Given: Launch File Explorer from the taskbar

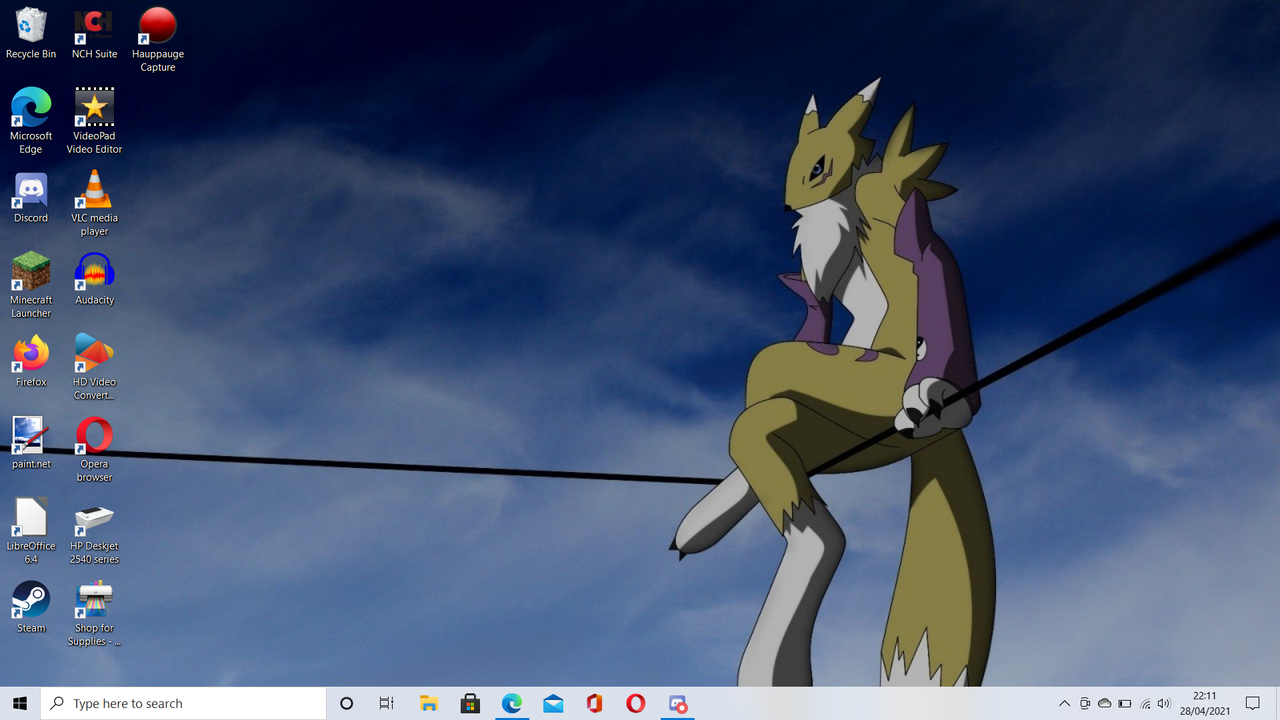Looking at the screenshot, I should tap(429, 703).
